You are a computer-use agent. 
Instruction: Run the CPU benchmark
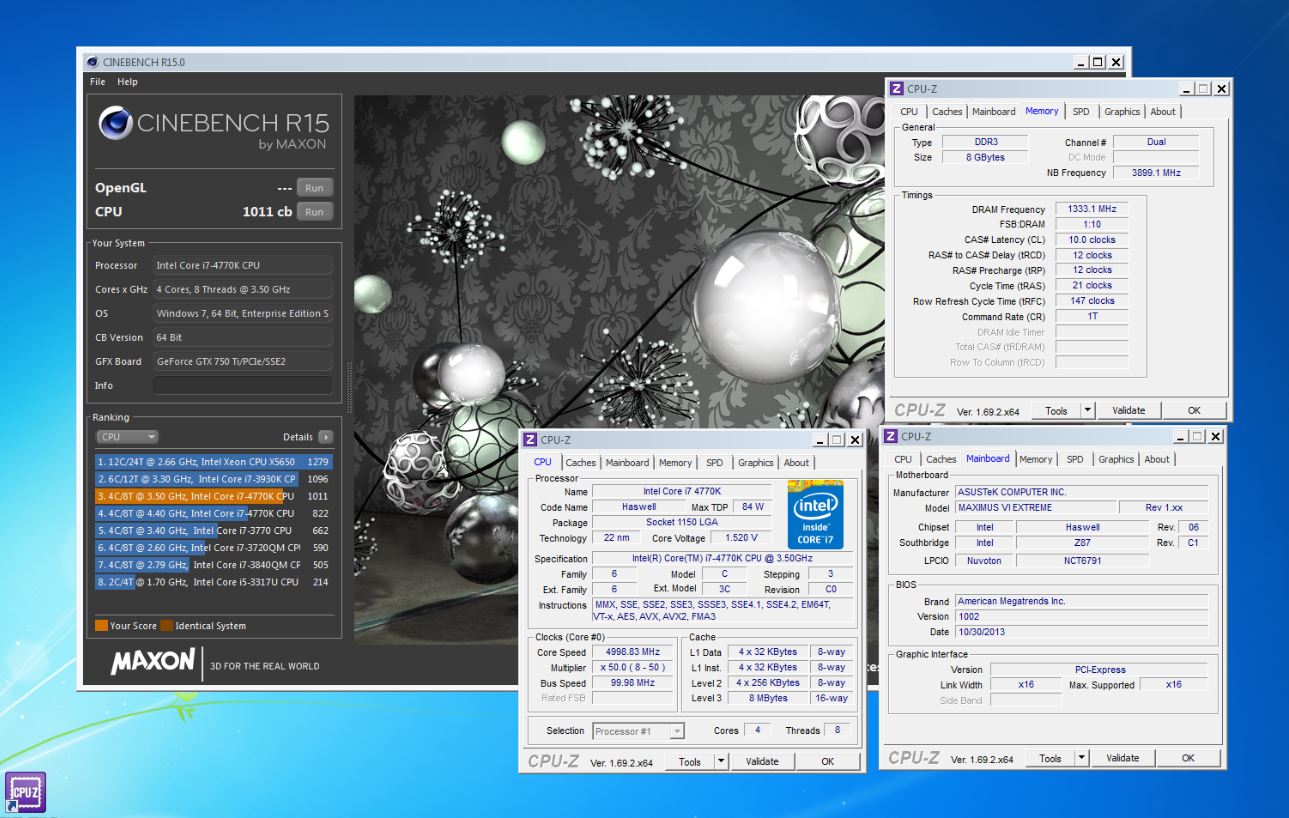tap(314, 212)
